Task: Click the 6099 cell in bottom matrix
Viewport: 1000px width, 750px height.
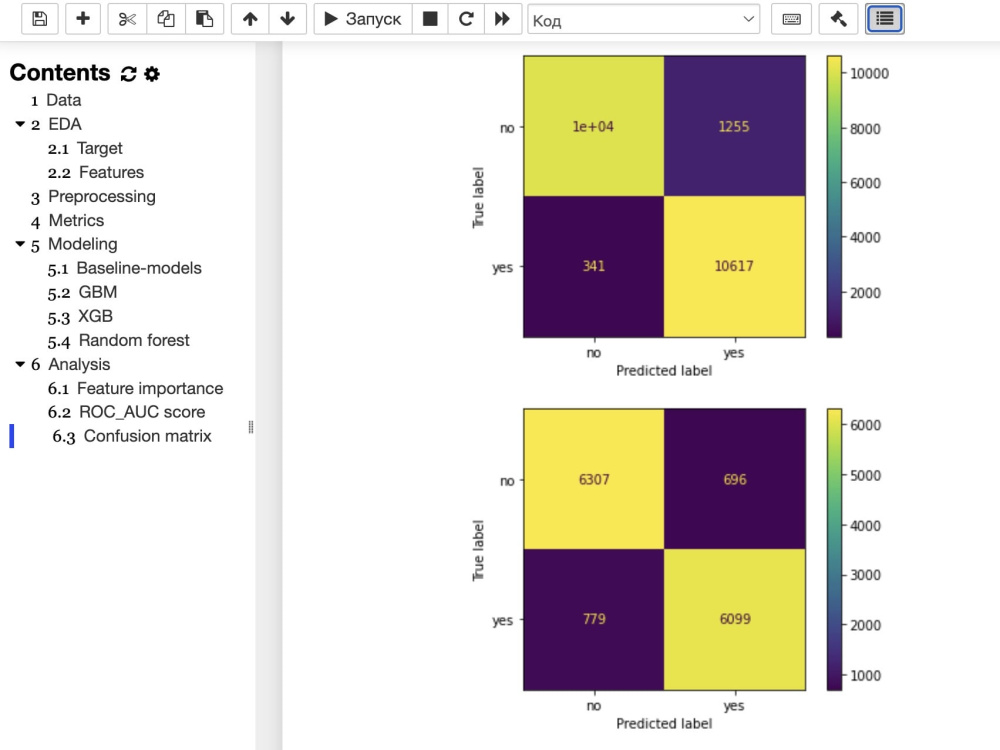Action: pyautogui.click(x=735, y=619)
